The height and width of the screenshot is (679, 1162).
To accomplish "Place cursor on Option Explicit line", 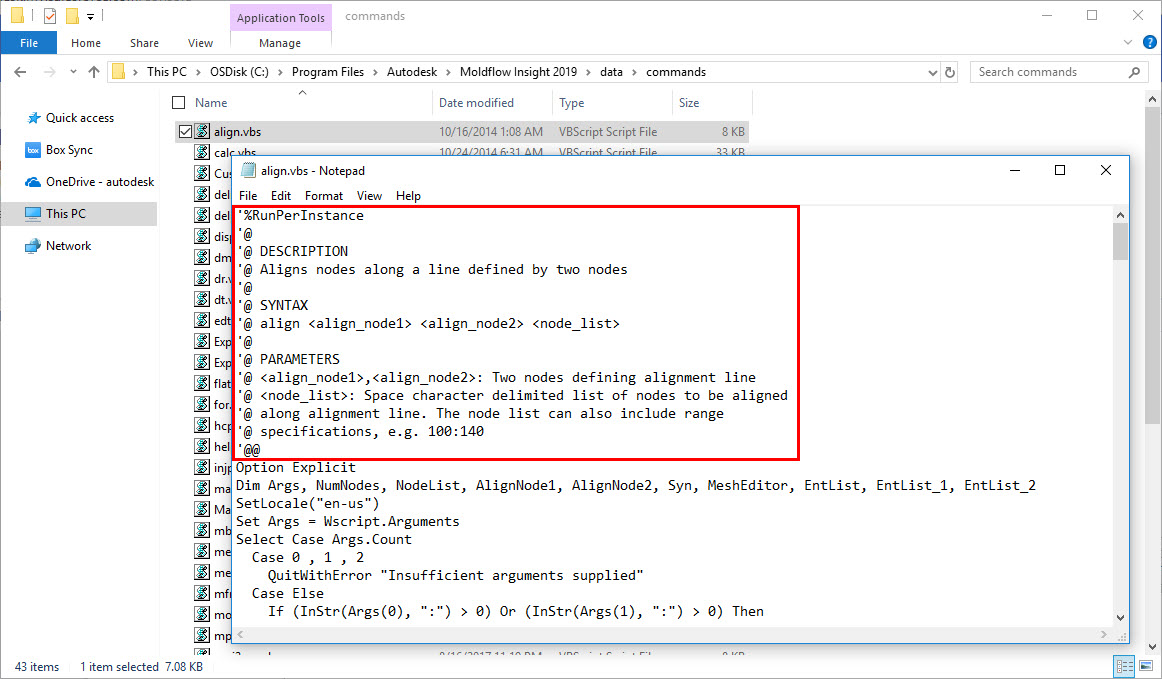I will 296,467.
